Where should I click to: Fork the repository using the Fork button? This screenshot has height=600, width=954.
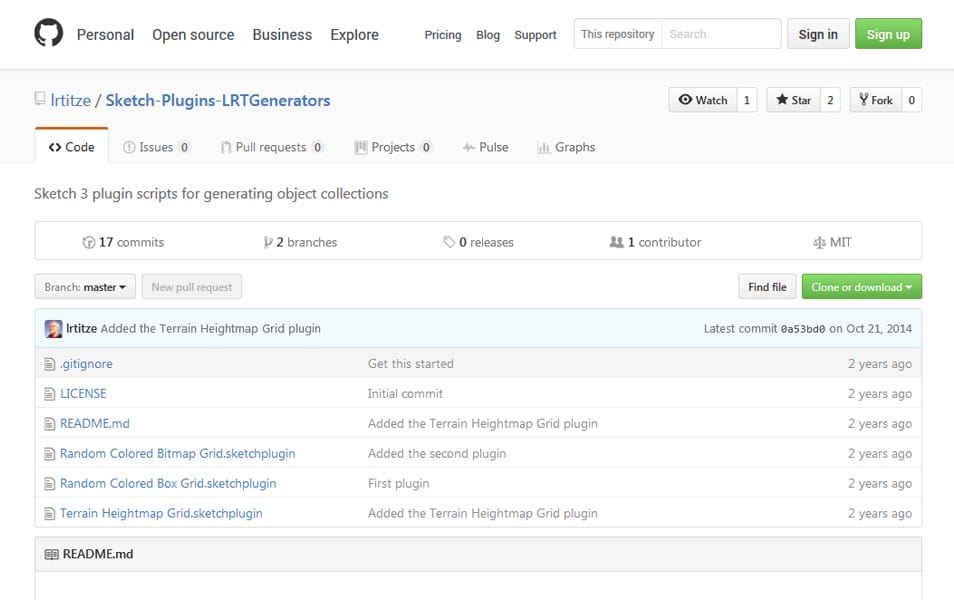coord(876,100)
